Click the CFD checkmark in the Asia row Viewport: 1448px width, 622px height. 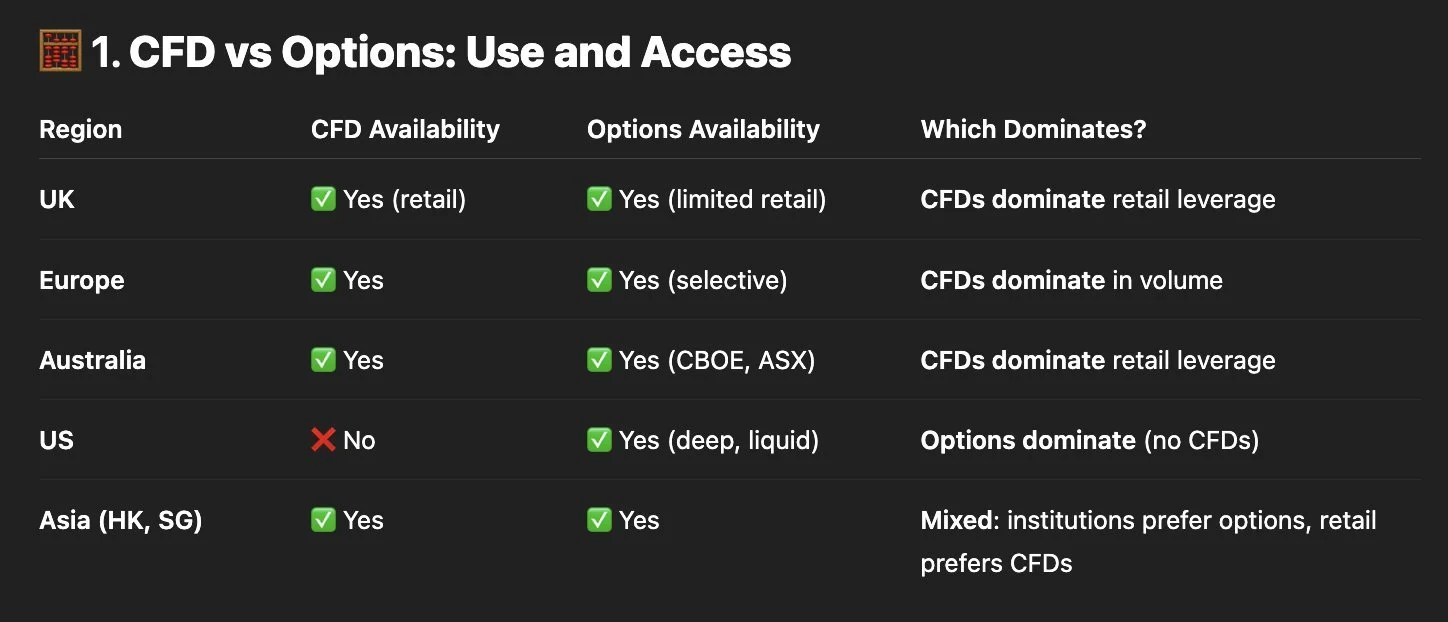[323, 520]
